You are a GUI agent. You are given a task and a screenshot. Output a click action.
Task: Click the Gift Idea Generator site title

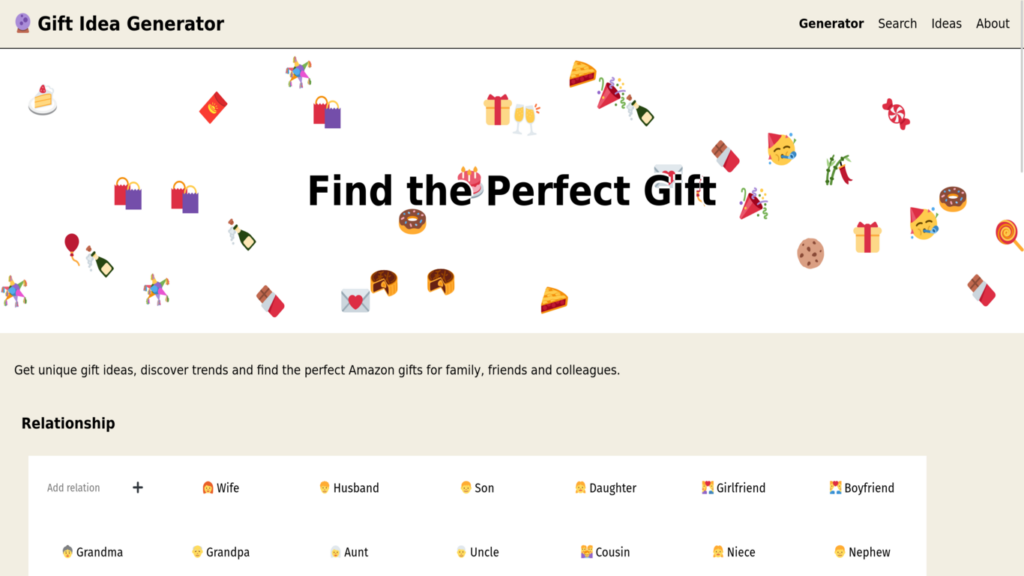tap(131, 24)
